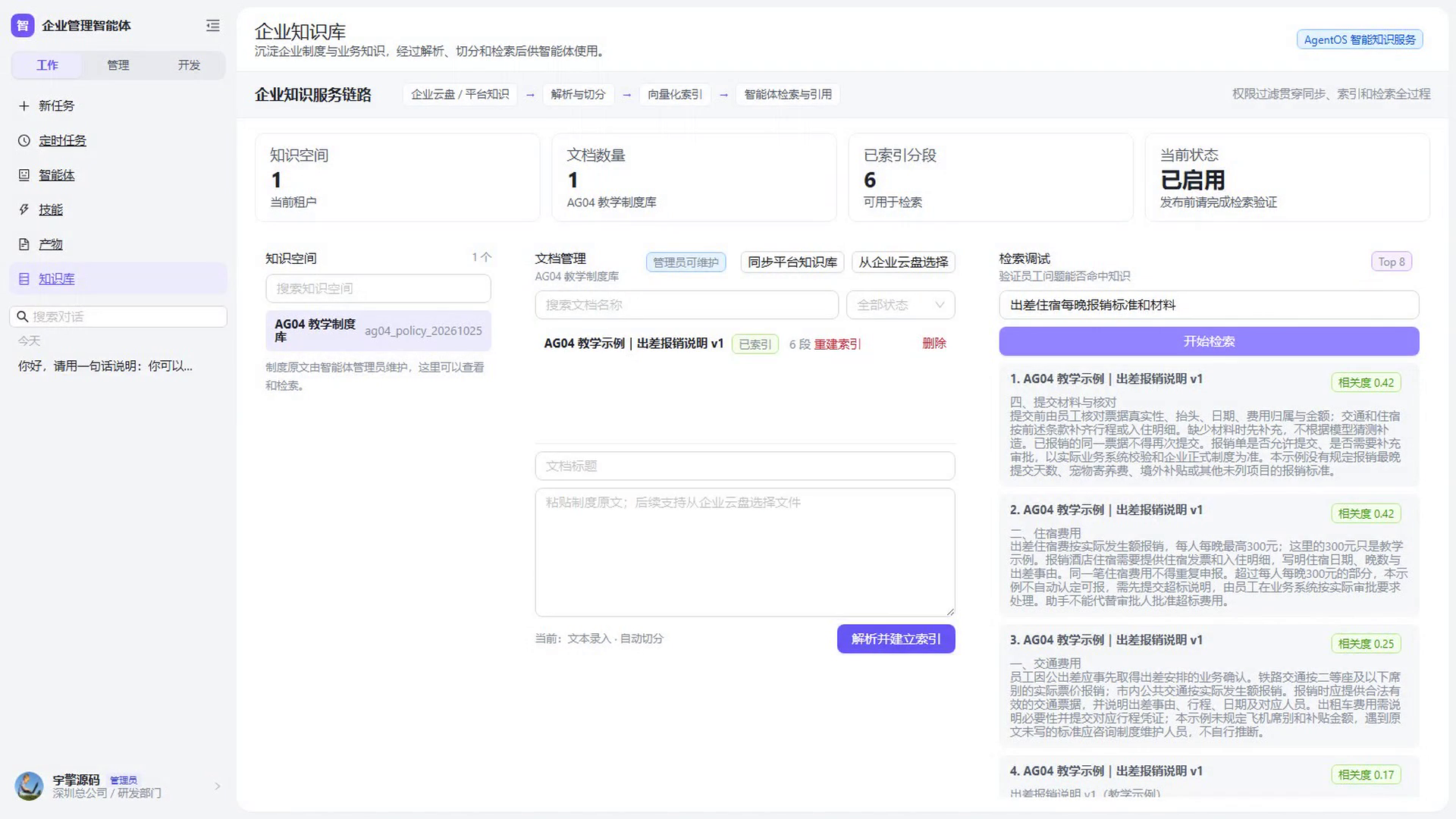Viewport: 1456px width, 819px height.
Task: Click the magnifier icon in 搜索对话
Action: pos(23,316)
